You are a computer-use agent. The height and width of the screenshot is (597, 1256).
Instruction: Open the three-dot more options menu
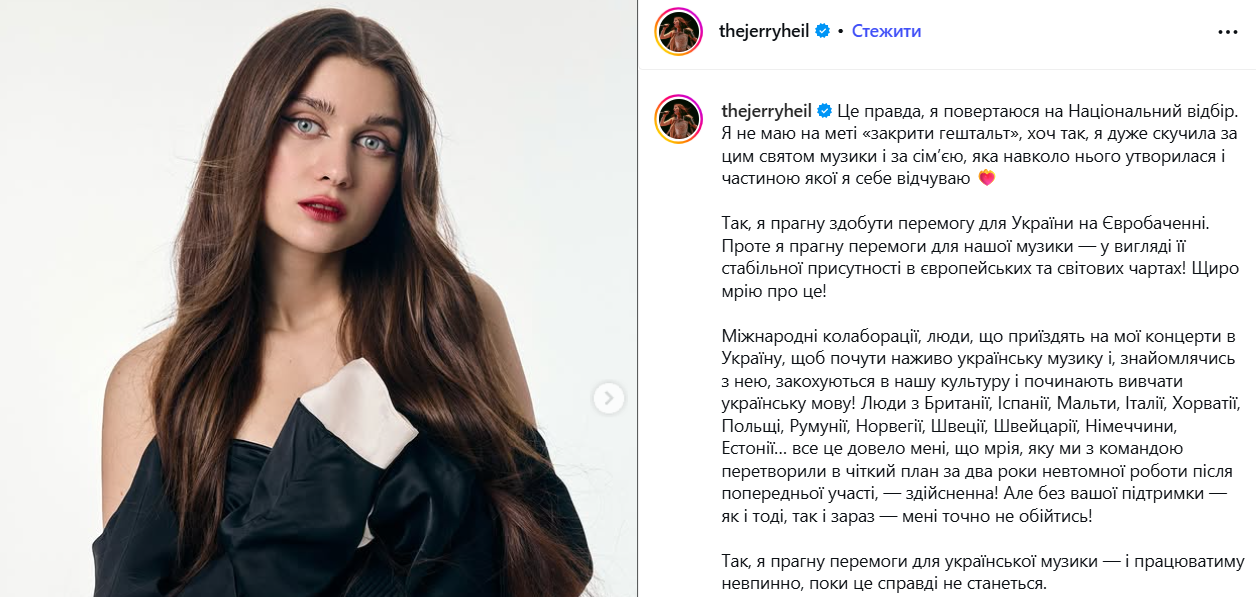1227,32
